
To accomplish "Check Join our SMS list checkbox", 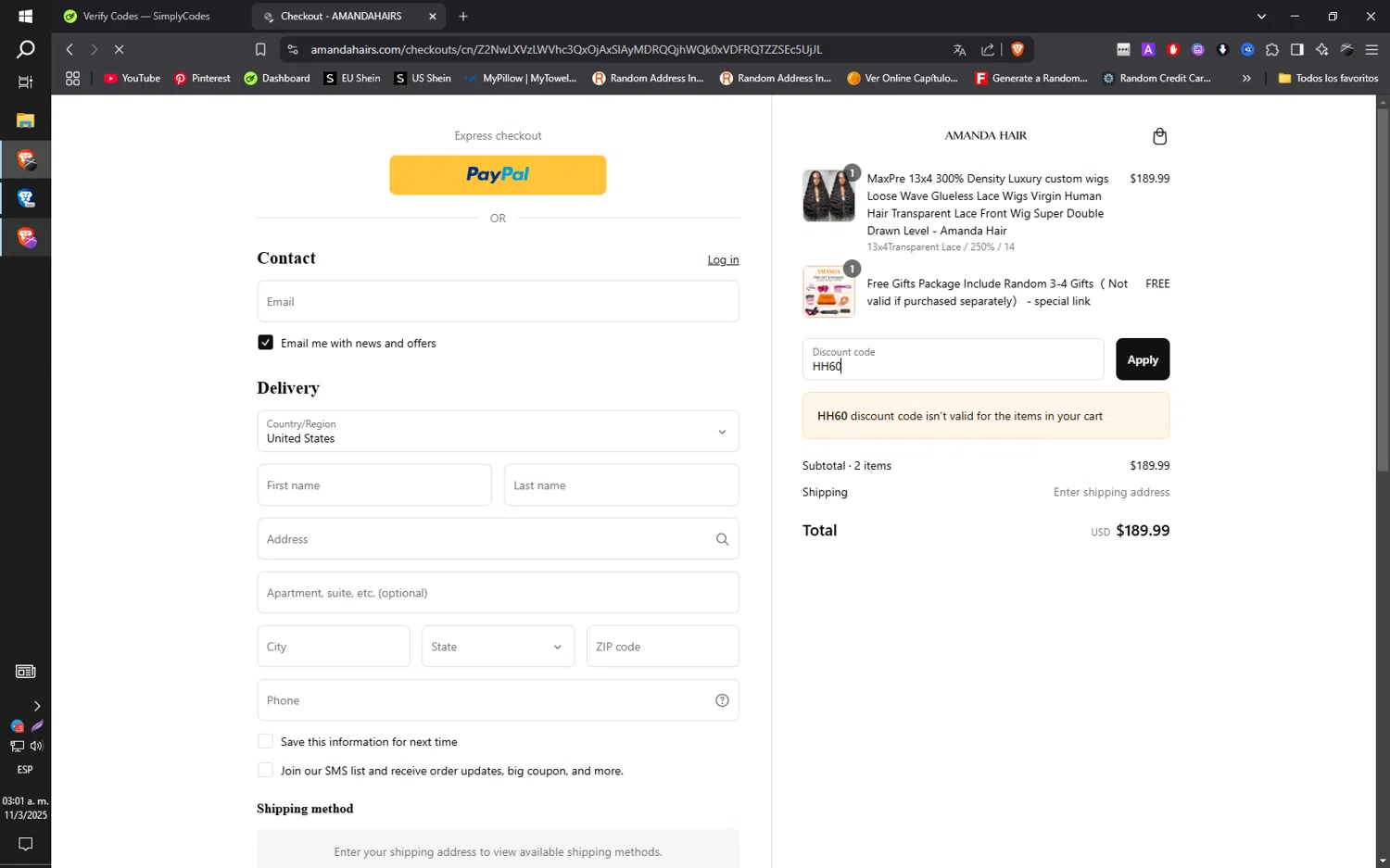I will pos(266,770).
